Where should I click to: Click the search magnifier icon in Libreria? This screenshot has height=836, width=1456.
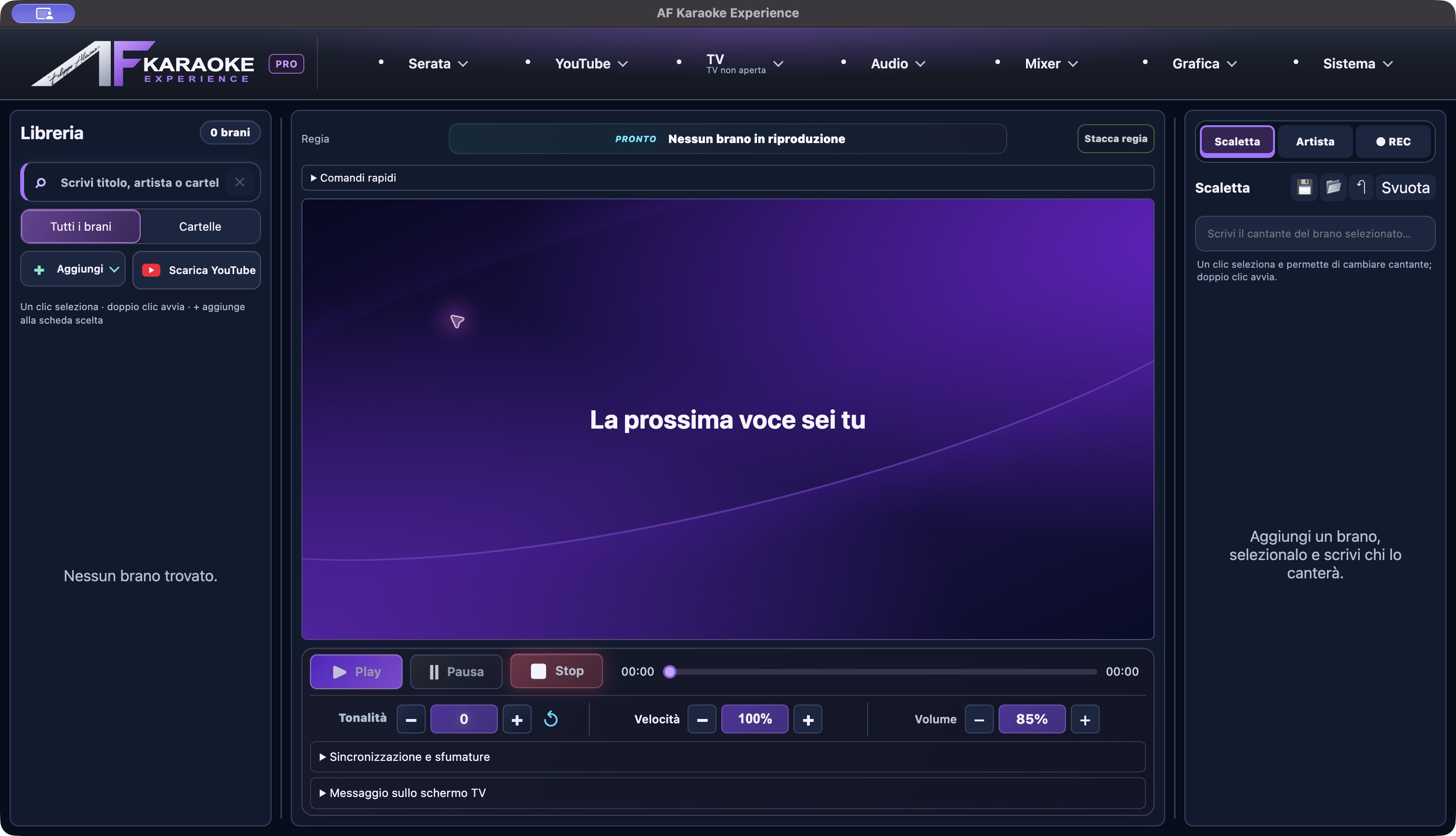coord(41,183)
